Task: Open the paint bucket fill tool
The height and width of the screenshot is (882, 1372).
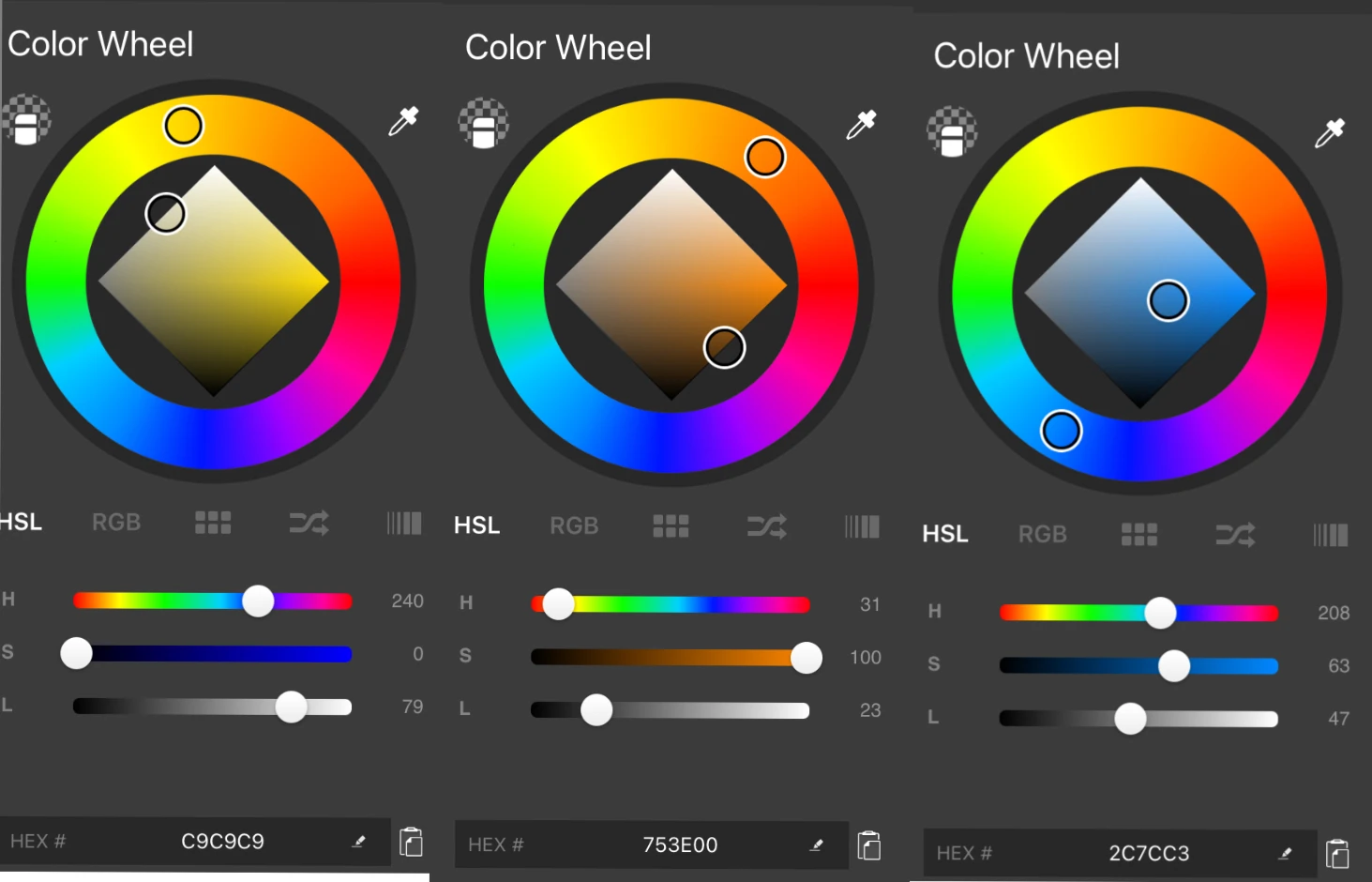Action: click(x=25, y=122)
